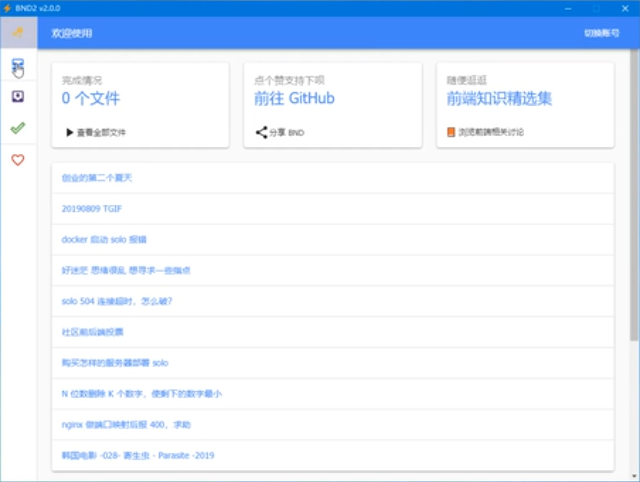Click the share icon beside 分享 BND
The height and width of the screenshot is (482, 640).
coord(261,132)
